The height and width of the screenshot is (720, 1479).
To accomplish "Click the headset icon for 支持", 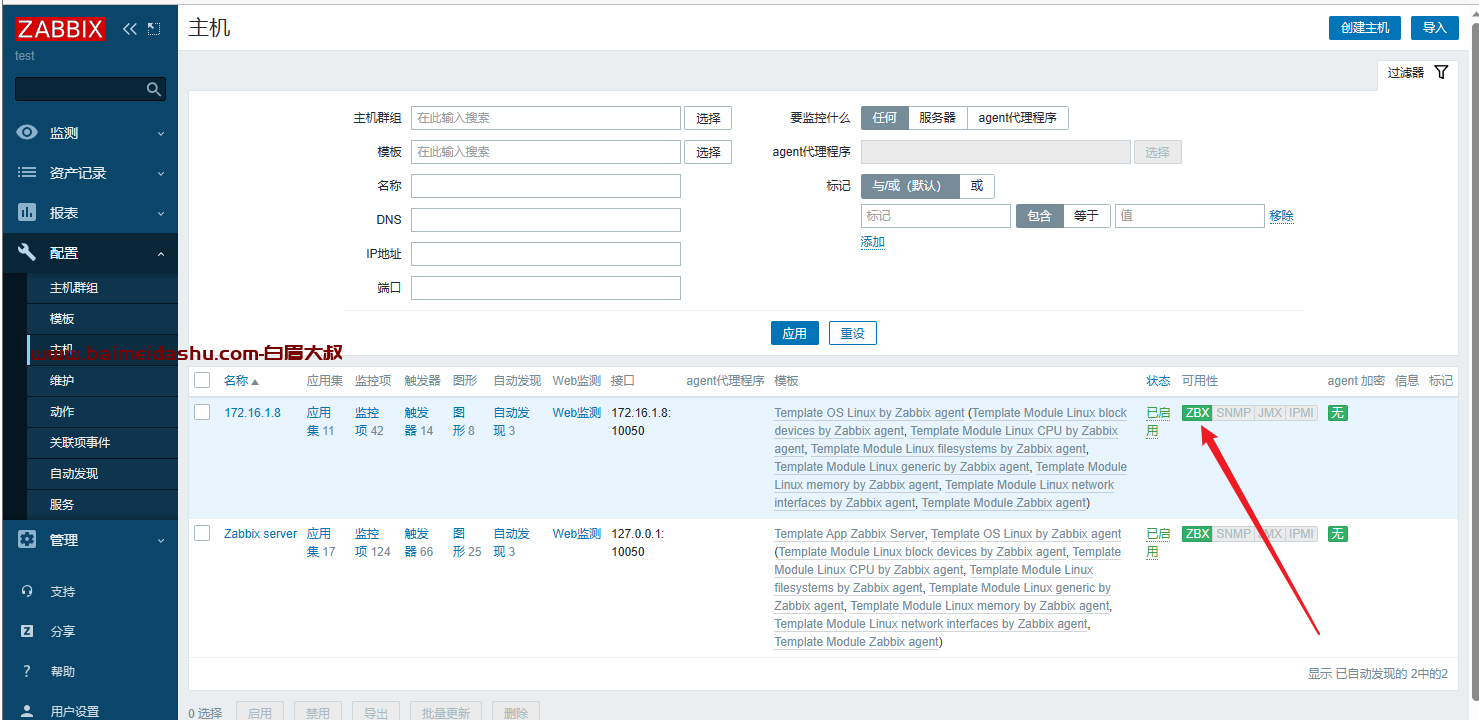I will (x=27, y=592).
